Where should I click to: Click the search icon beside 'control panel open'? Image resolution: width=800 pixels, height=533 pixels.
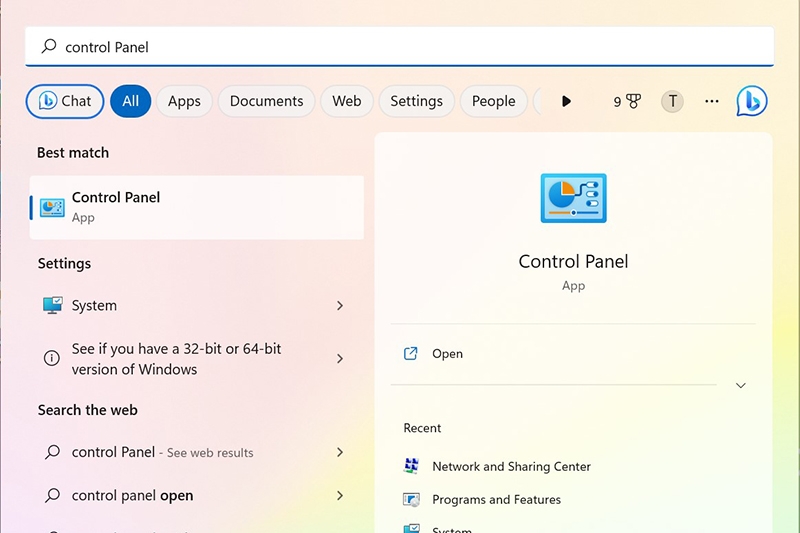pyautogui.click(x=52, y=495)
